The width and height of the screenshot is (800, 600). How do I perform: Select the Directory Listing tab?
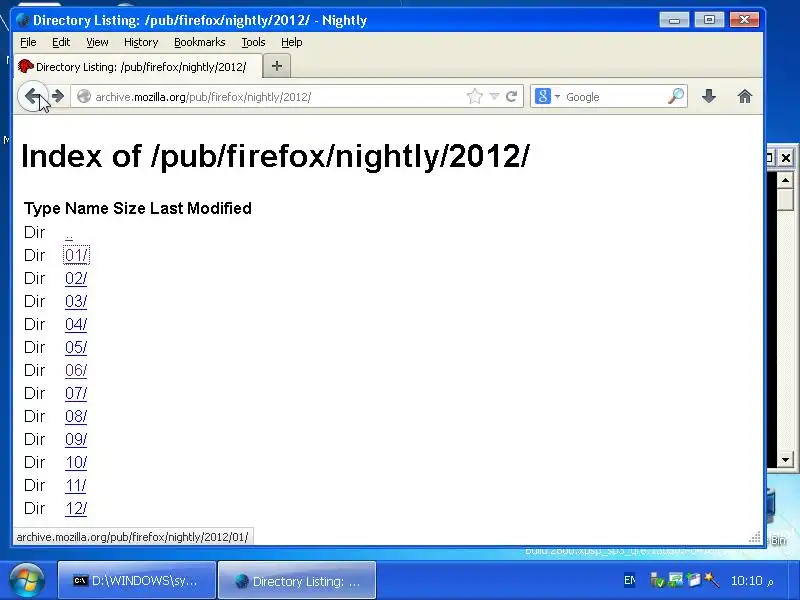138,67
